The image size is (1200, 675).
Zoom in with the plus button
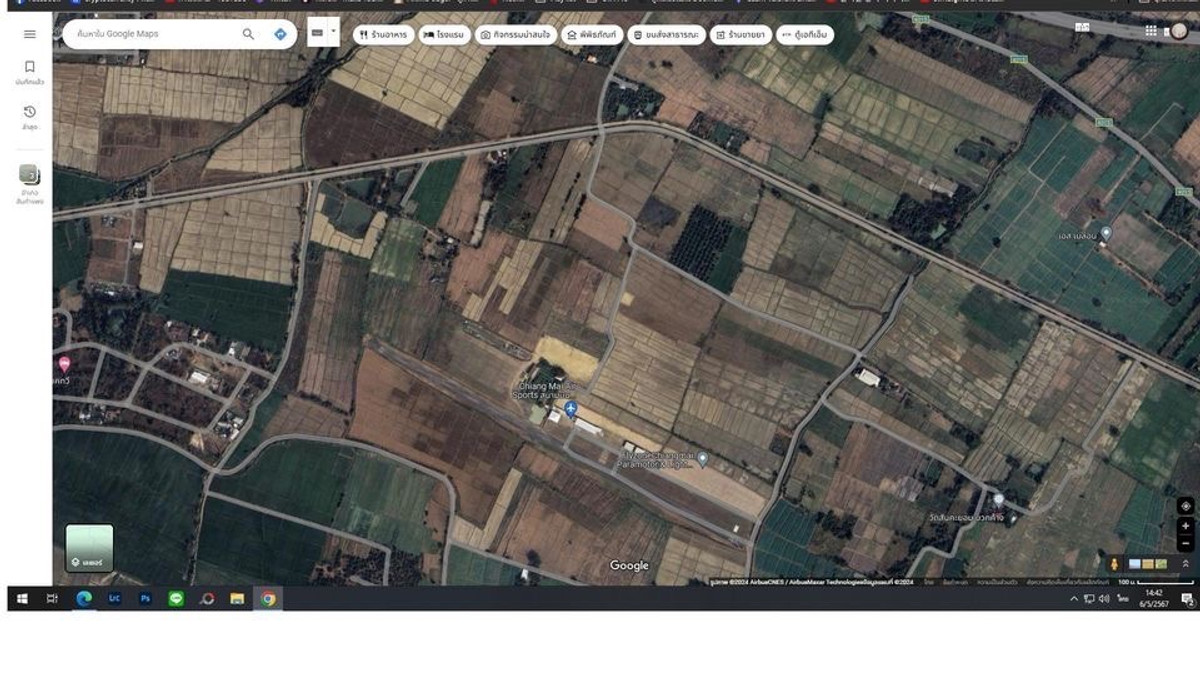point(1186,526)
